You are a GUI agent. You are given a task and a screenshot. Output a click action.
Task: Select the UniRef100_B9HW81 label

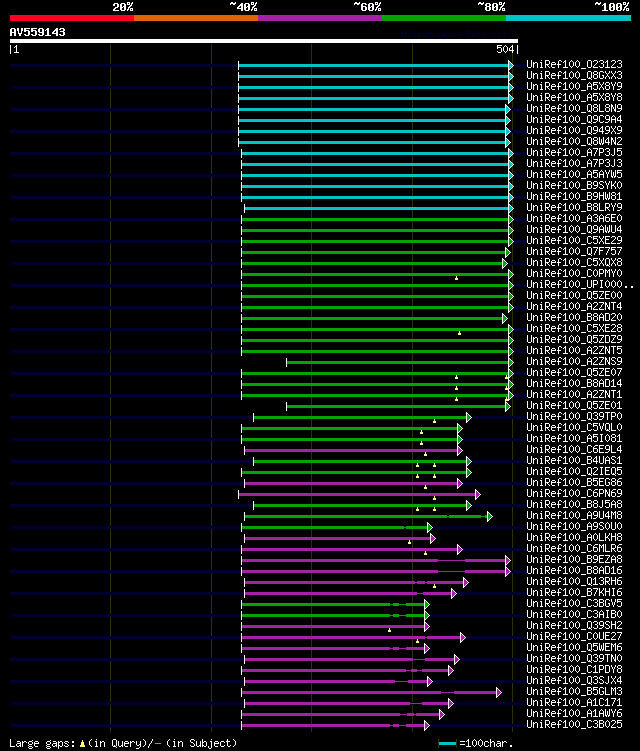(x=574, y=197)
